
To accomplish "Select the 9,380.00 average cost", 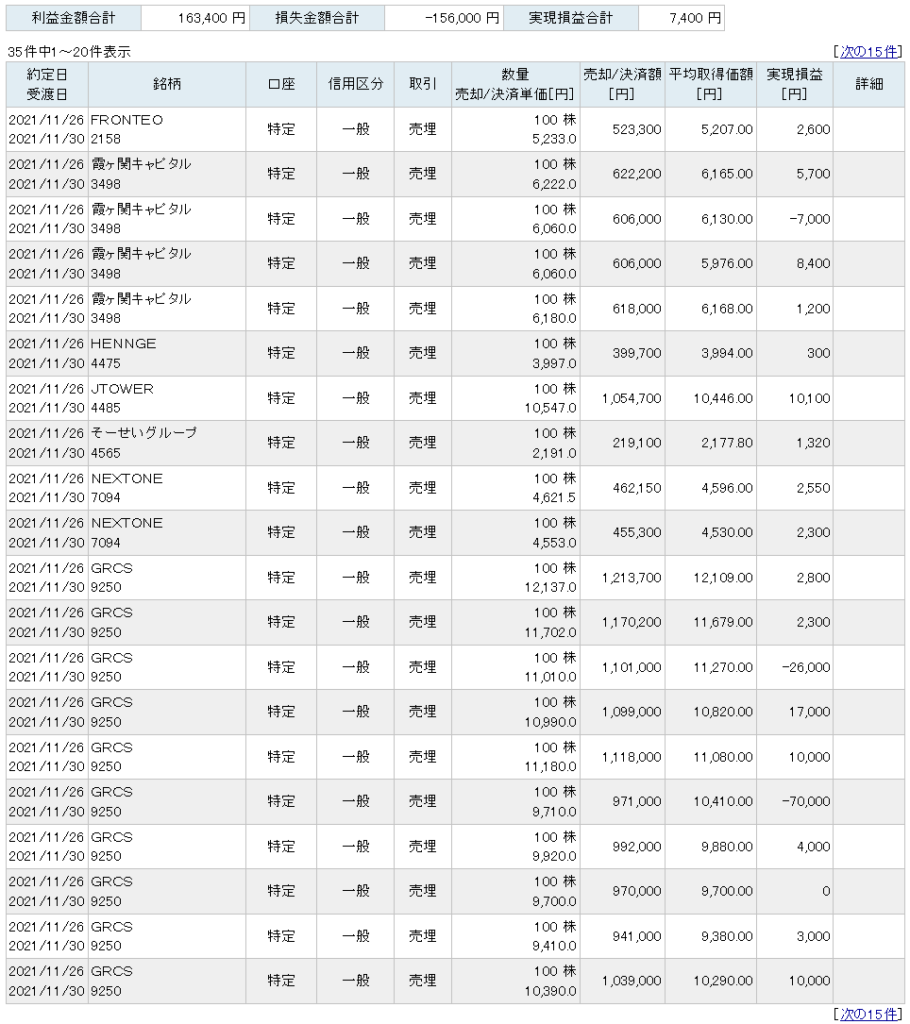I will tap(727, 936).
